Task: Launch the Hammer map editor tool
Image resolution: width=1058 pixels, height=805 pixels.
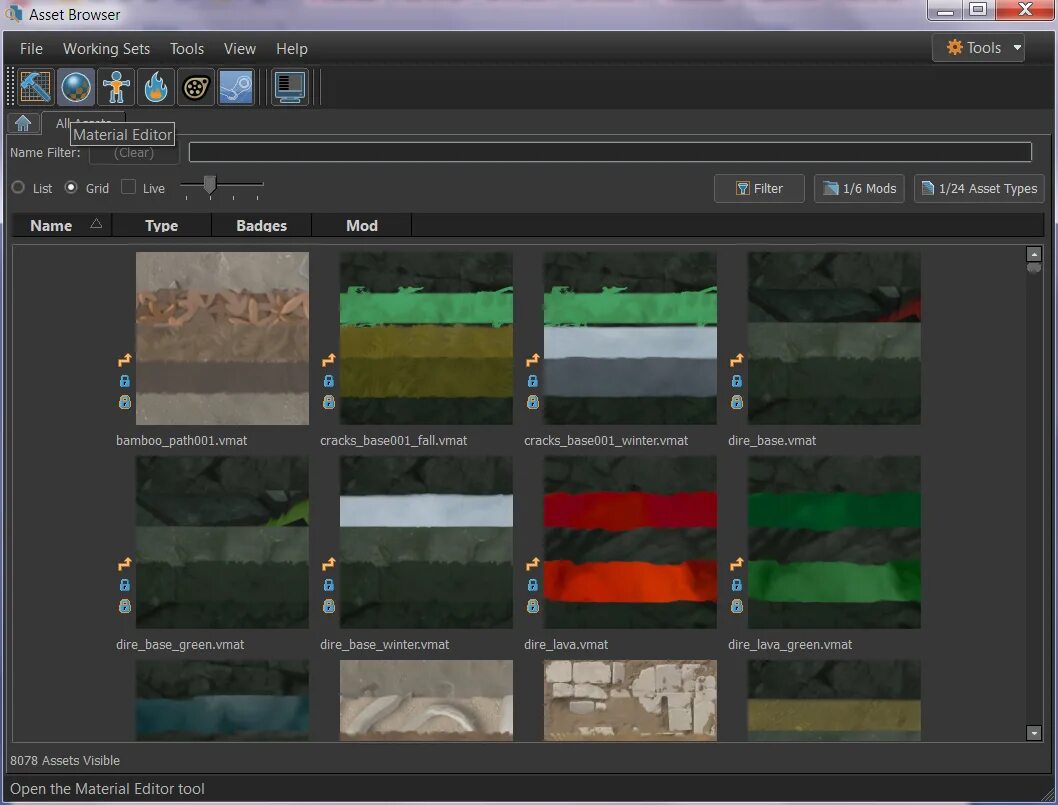Action: click(x=36, y=87)
